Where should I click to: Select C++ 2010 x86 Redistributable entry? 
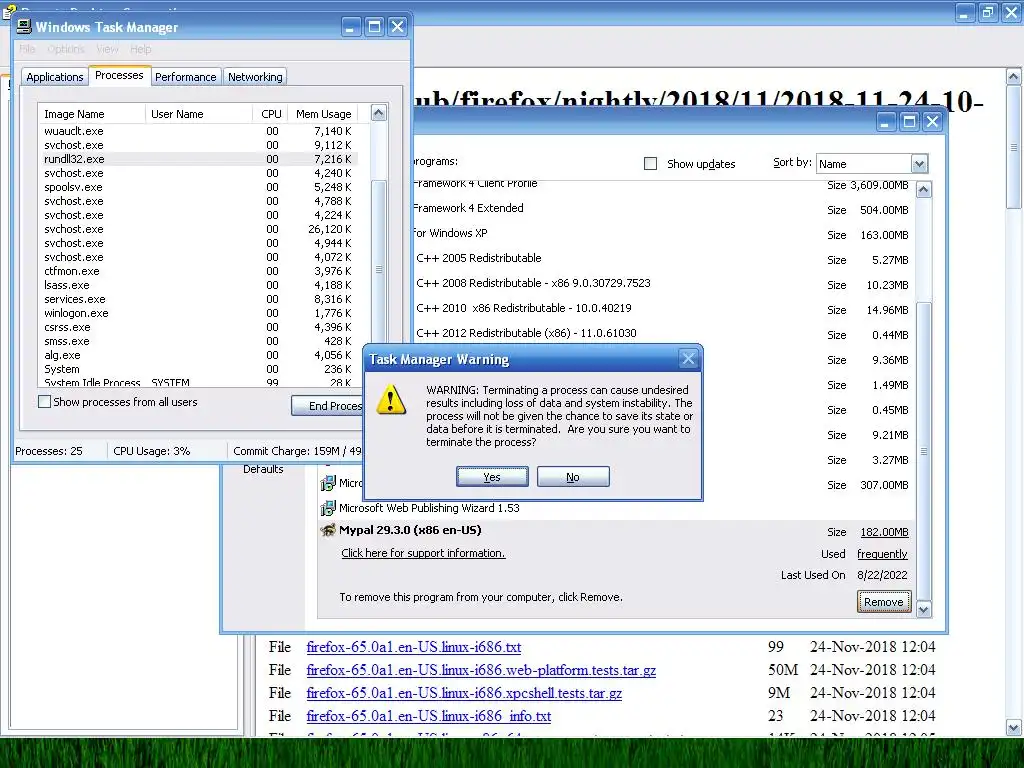pos(524,308)
